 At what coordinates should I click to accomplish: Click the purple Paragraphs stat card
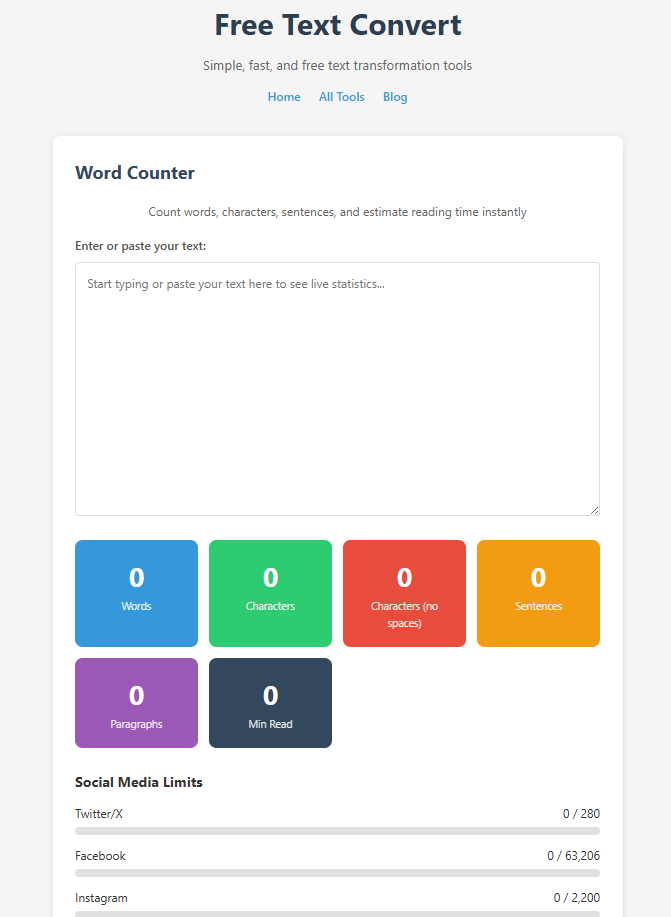[136, 702]
